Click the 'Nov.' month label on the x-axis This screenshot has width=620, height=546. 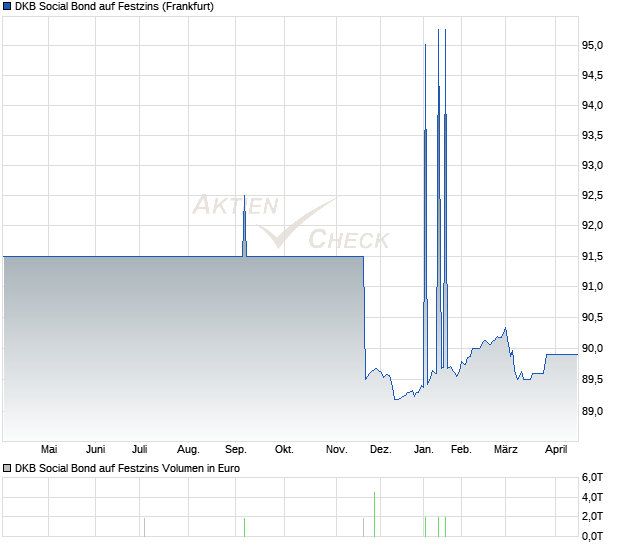click(336, 449)
